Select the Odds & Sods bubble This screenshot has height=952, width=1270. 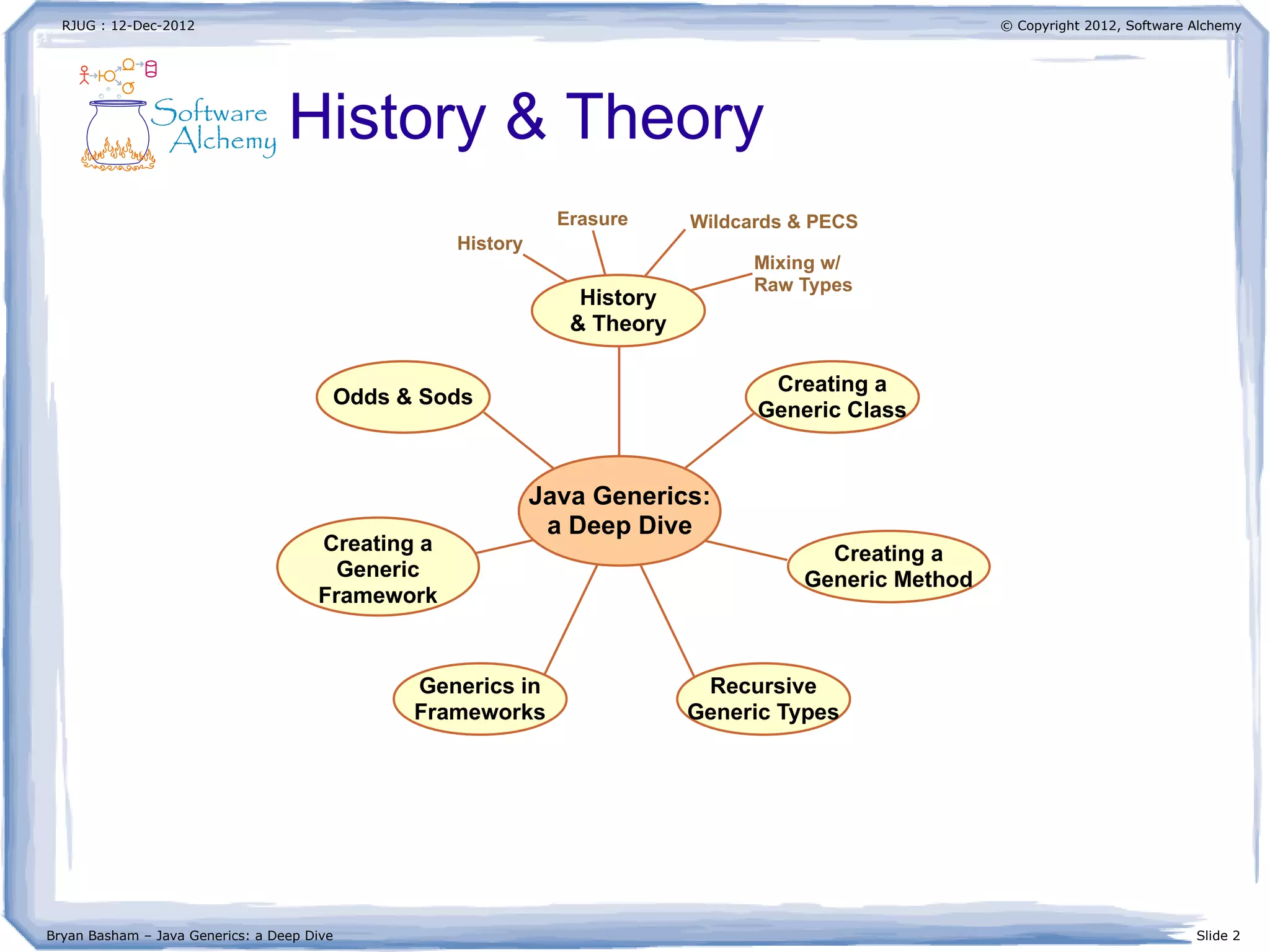pos(403,397)
